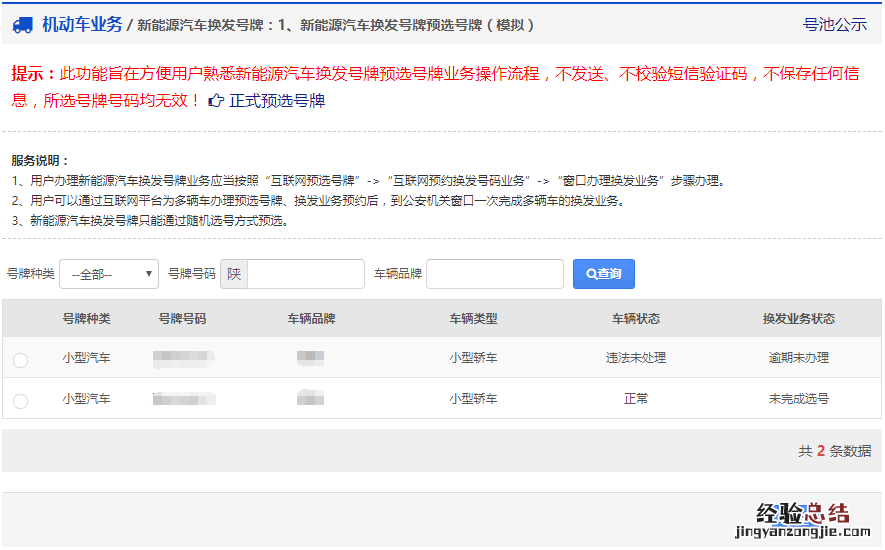Image resolution: width=885 pixels, height=550 pixels.
Task: Expand the 号牌种类 dropdown showing --全部--
Action: 109,274
